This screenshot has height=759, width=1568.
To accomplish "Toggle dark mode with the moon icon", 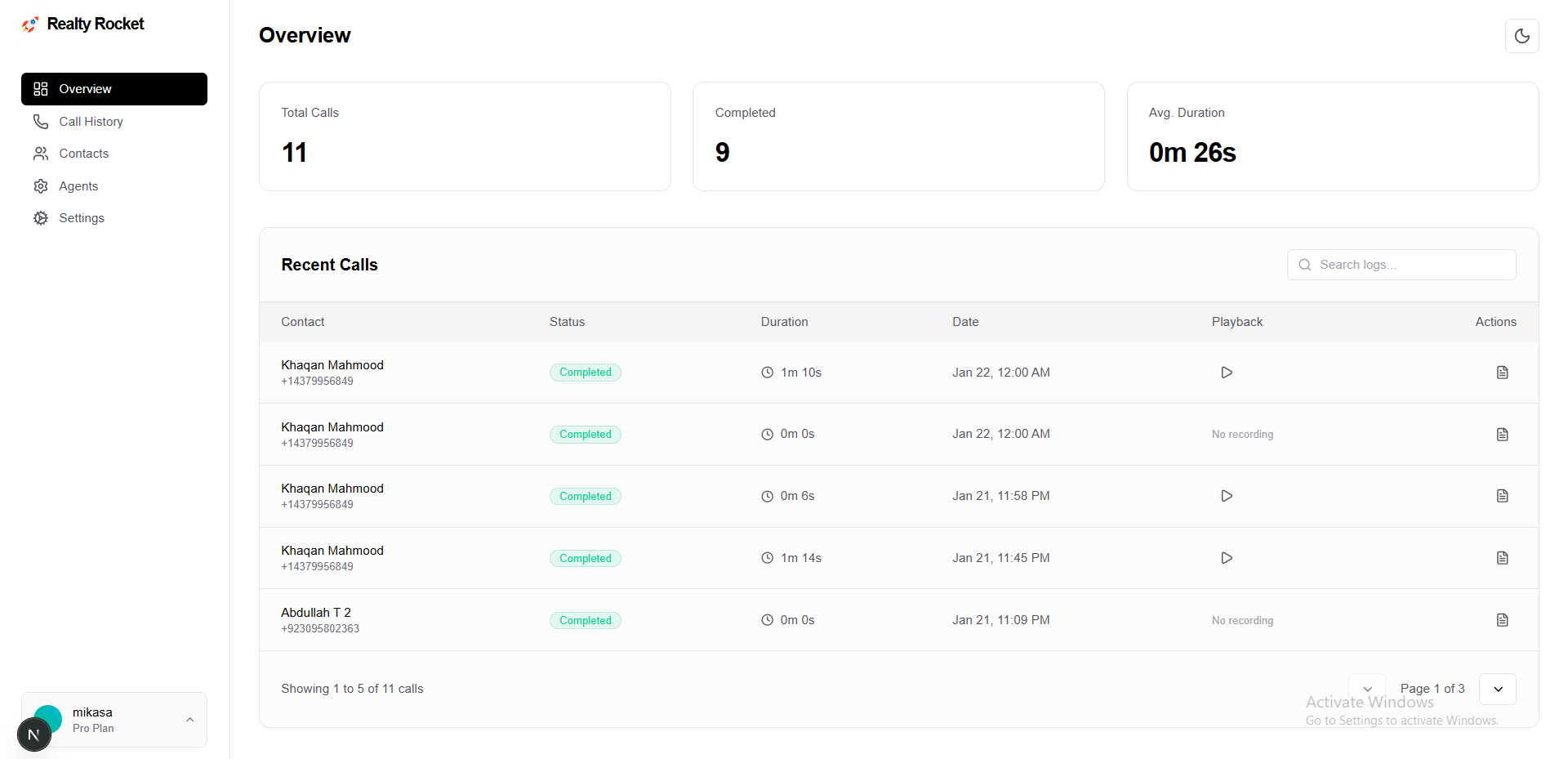I will tap(1521, 36).
